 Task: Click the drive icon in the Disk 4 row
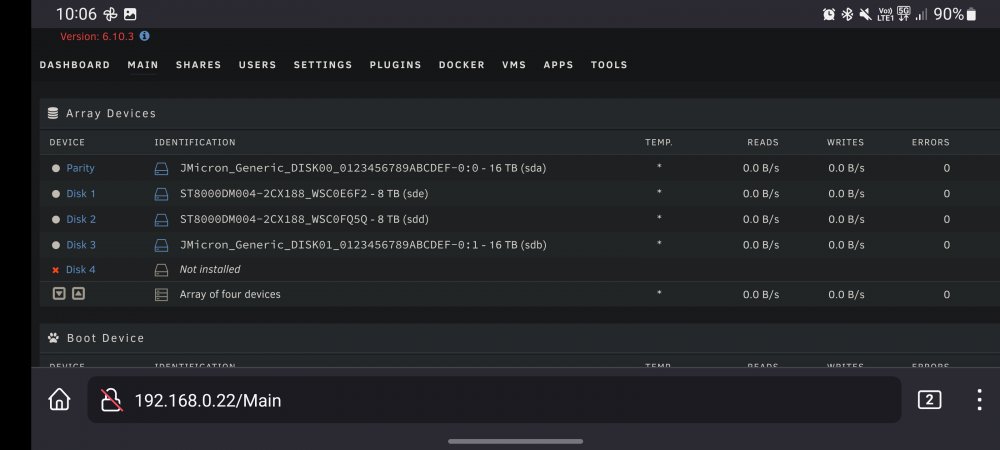tap(161, 270)
